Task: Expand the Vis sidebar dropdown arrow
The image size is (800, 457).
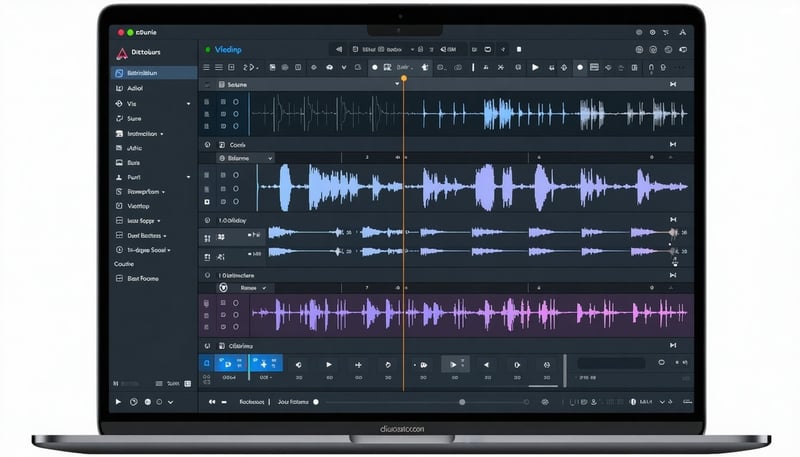Action: (x=189, y=104)
